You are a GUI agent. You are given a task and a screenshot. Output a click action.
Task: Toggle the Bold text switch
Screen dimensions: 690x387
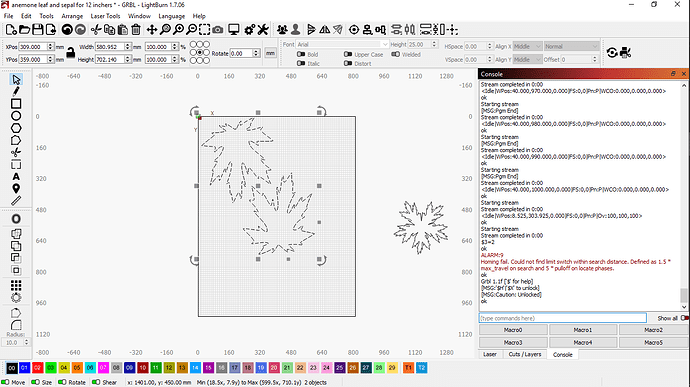[x=301, y=54]
